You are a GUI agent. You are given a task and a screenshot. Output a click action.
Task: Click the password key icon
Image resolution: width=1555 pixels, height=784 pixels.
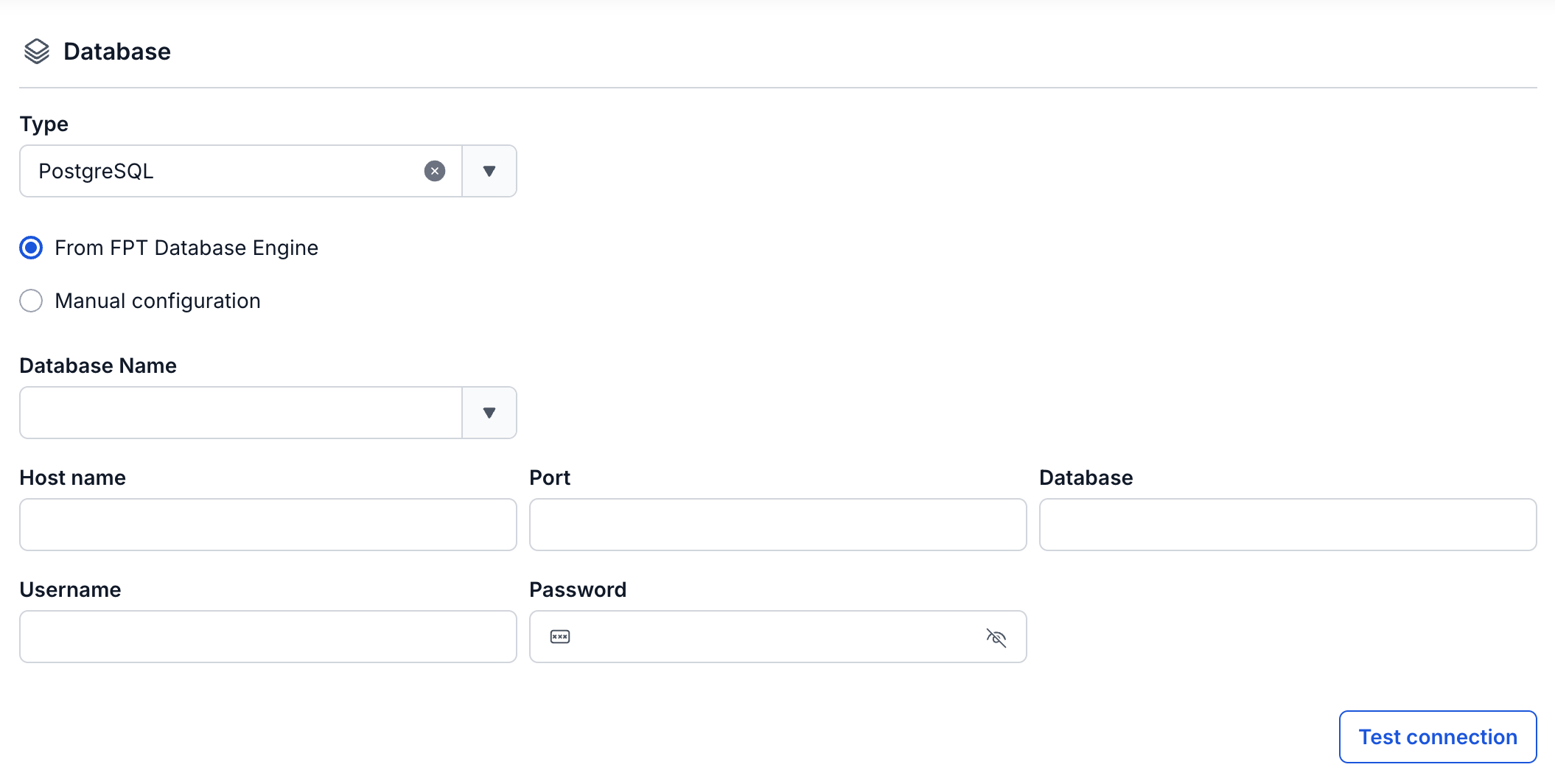[560, 637]
